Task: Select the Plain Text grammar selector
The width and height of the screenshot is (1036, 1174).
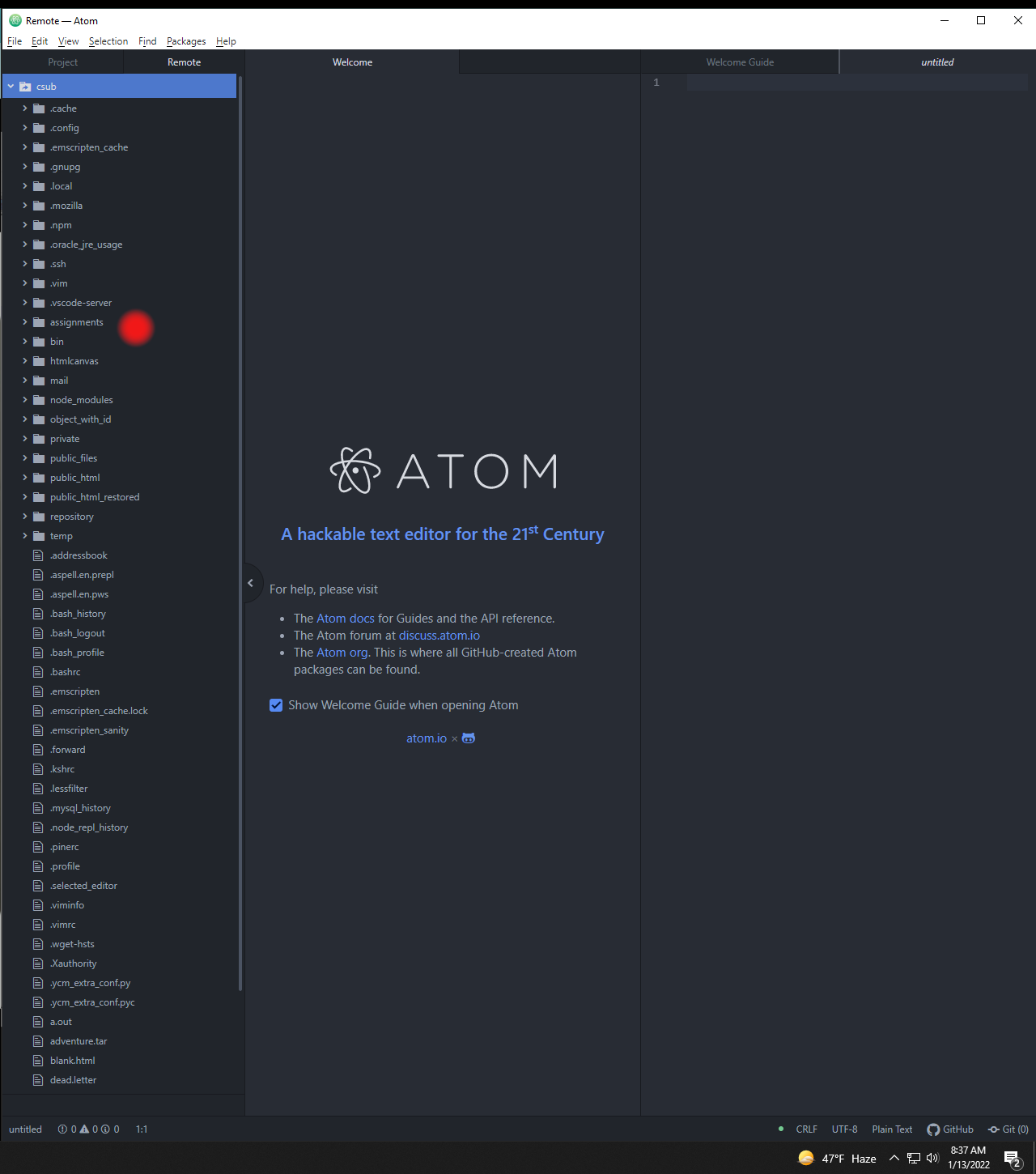Action: tap(892, 1129)
